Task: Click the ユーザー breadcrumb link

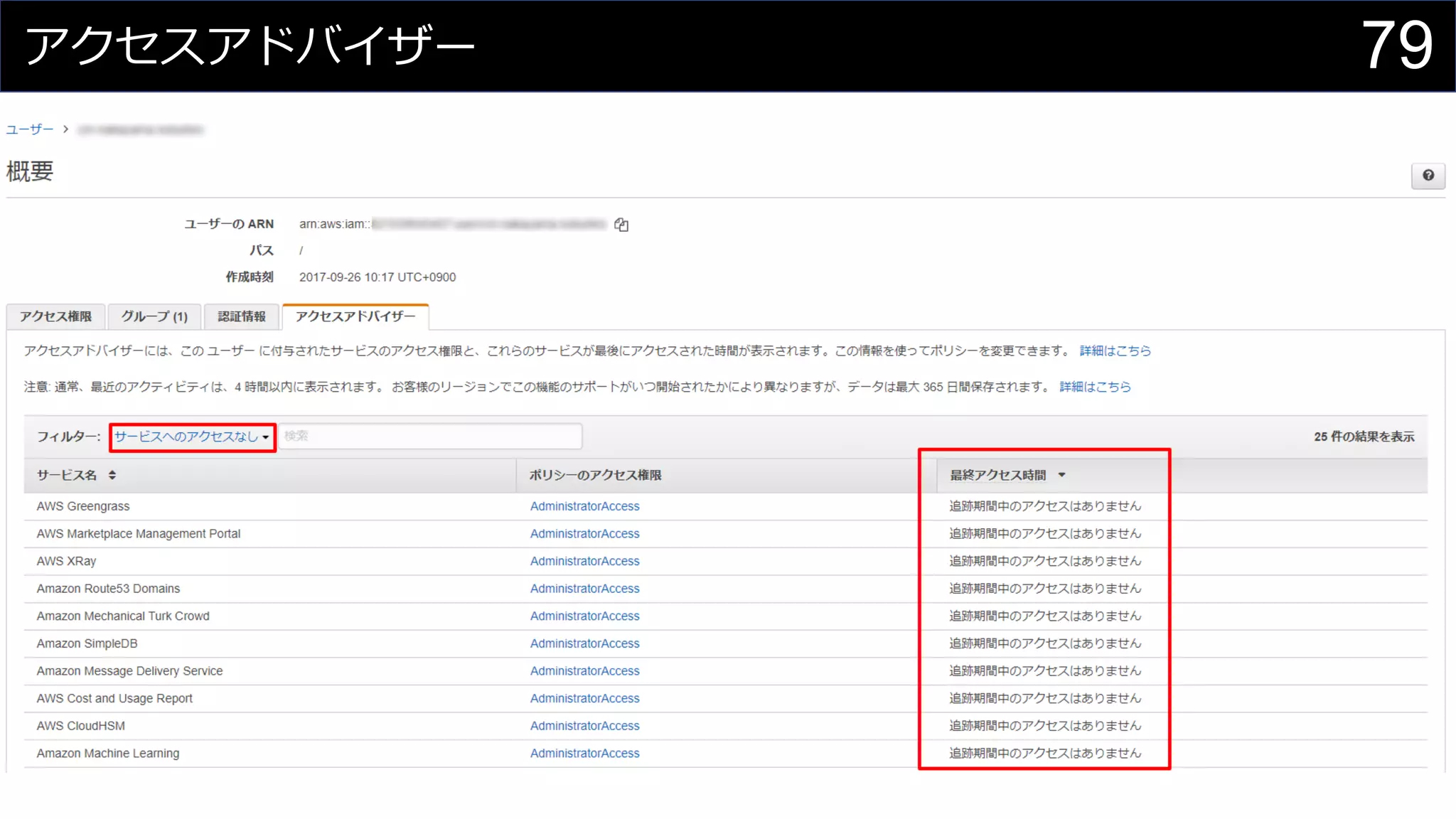Action: 30,129
